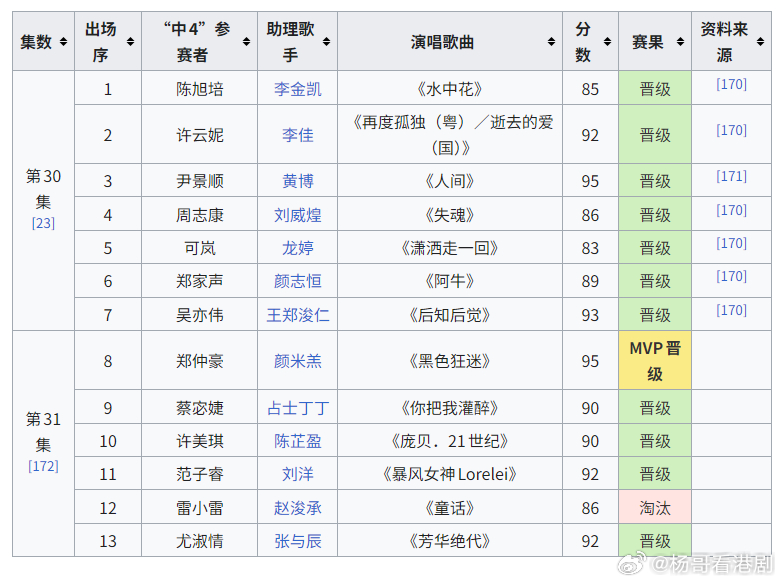Open reference [23] under 第30集
Screen dimensions: 782x583
(43, 223)
